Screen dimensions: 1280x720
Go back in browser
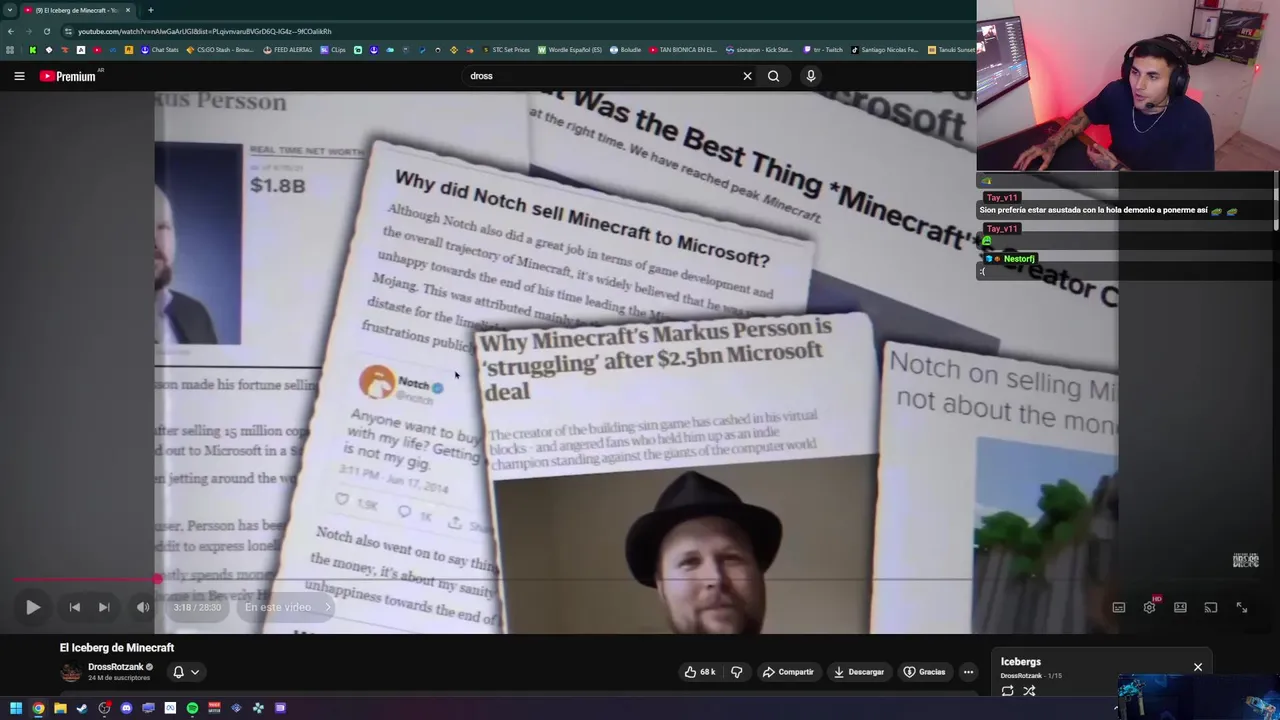(11, 31)
